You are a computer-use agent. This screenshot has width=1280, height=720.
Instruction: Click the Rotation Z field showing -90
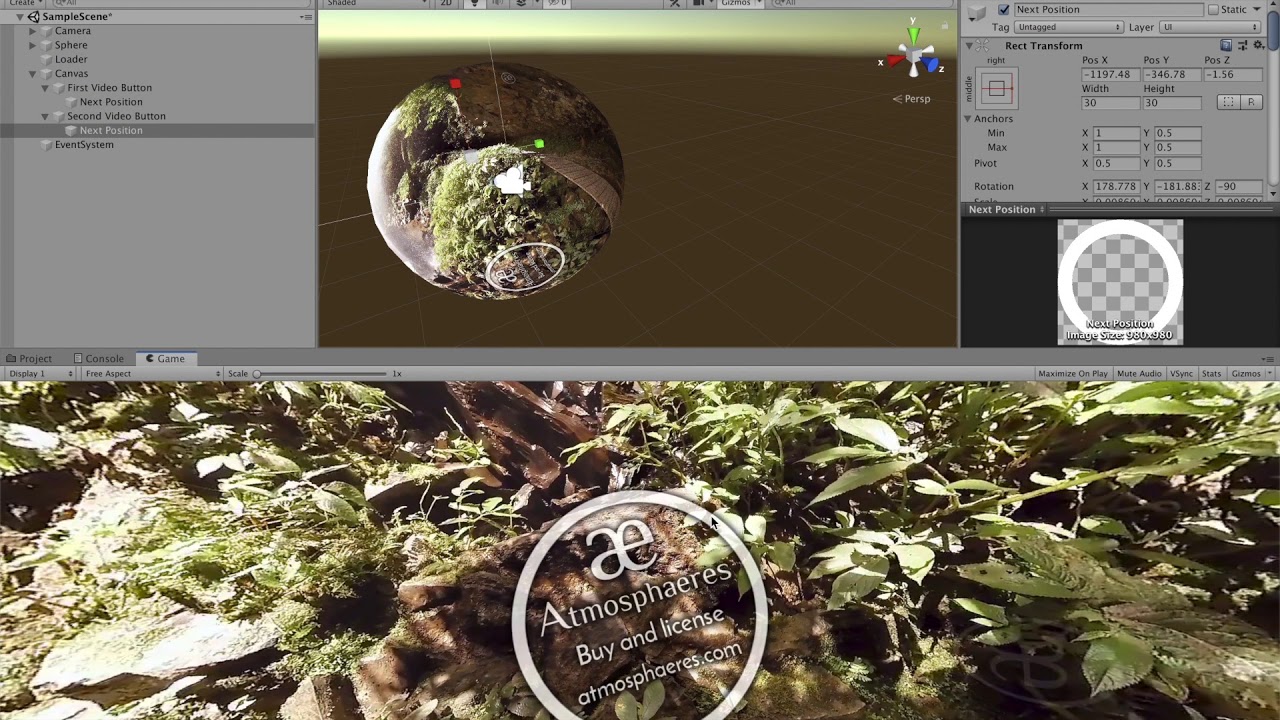(x=1238, y=187)
